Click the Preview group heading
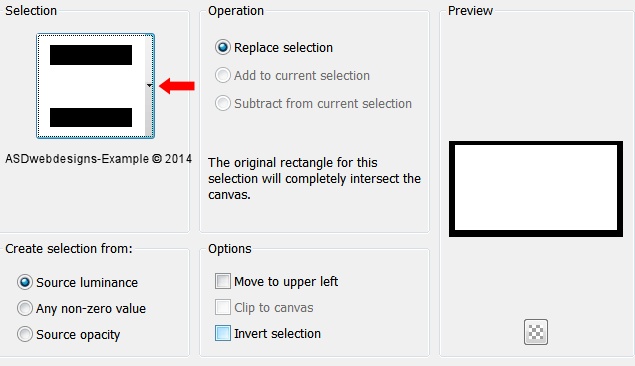The width and height of the screenshot is (635, 366). pyautogui.click(x=470, y=11)
